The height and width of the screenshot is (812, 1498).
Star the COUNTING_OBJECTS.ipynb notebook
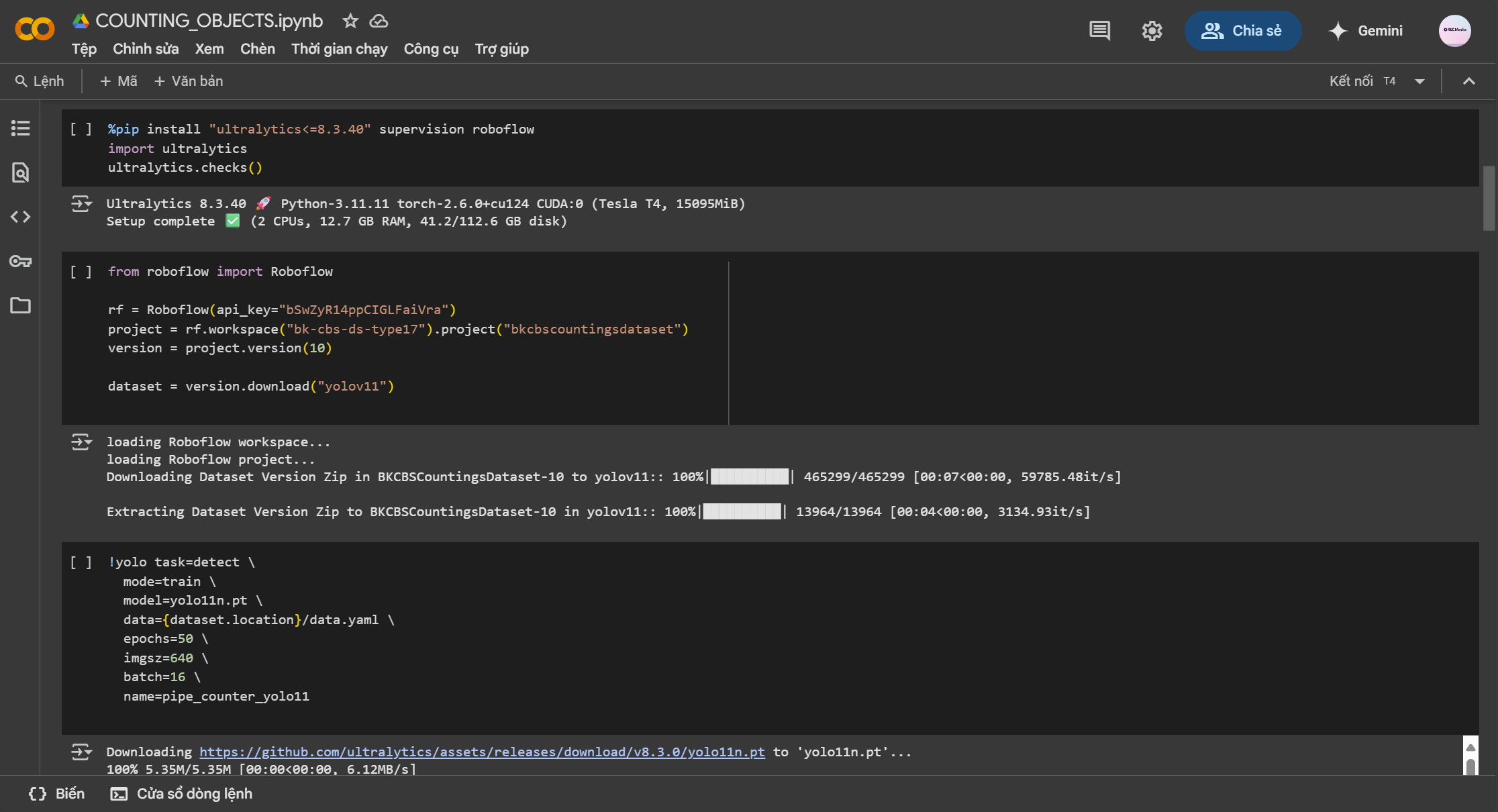point(350,21)
